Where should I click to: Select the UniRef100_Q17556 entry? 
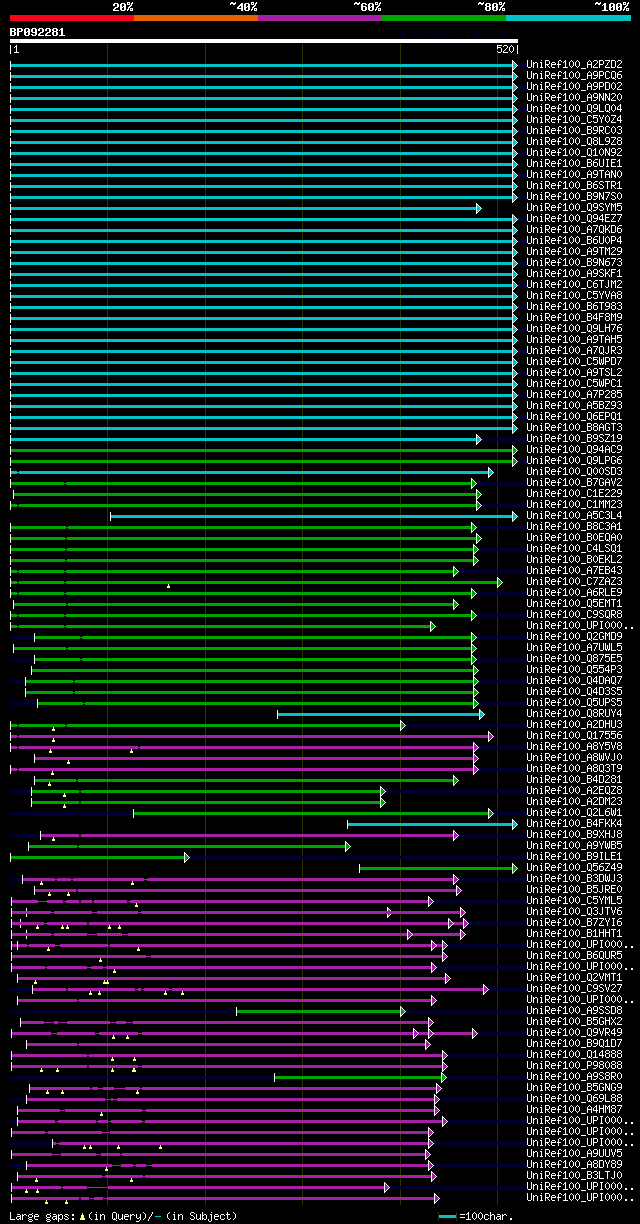pyautogui.click(x=574, y=736)
